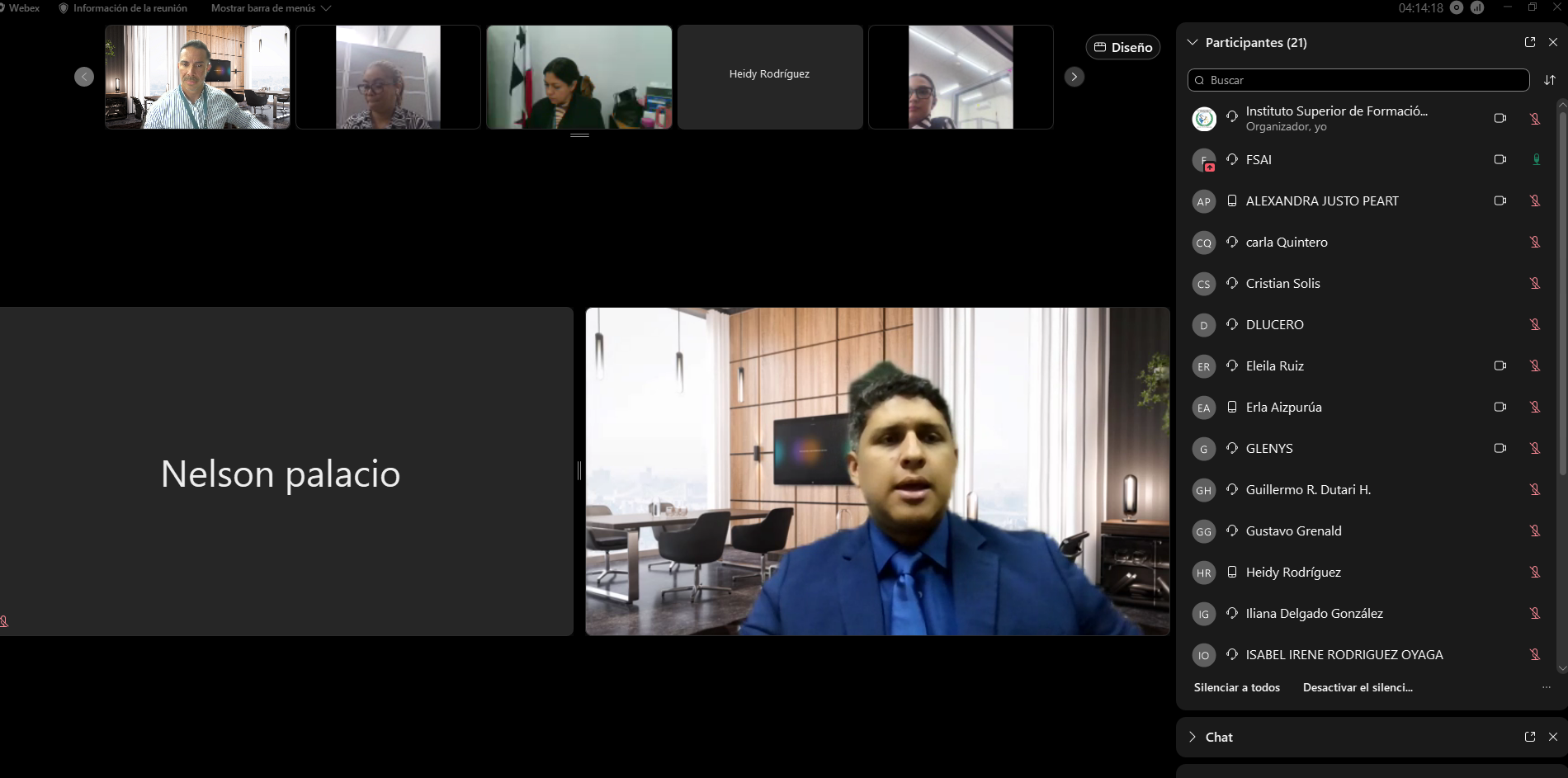Click camera icon next to ALEXANDRA JUSTO PEART

(x=1500, y=200)
